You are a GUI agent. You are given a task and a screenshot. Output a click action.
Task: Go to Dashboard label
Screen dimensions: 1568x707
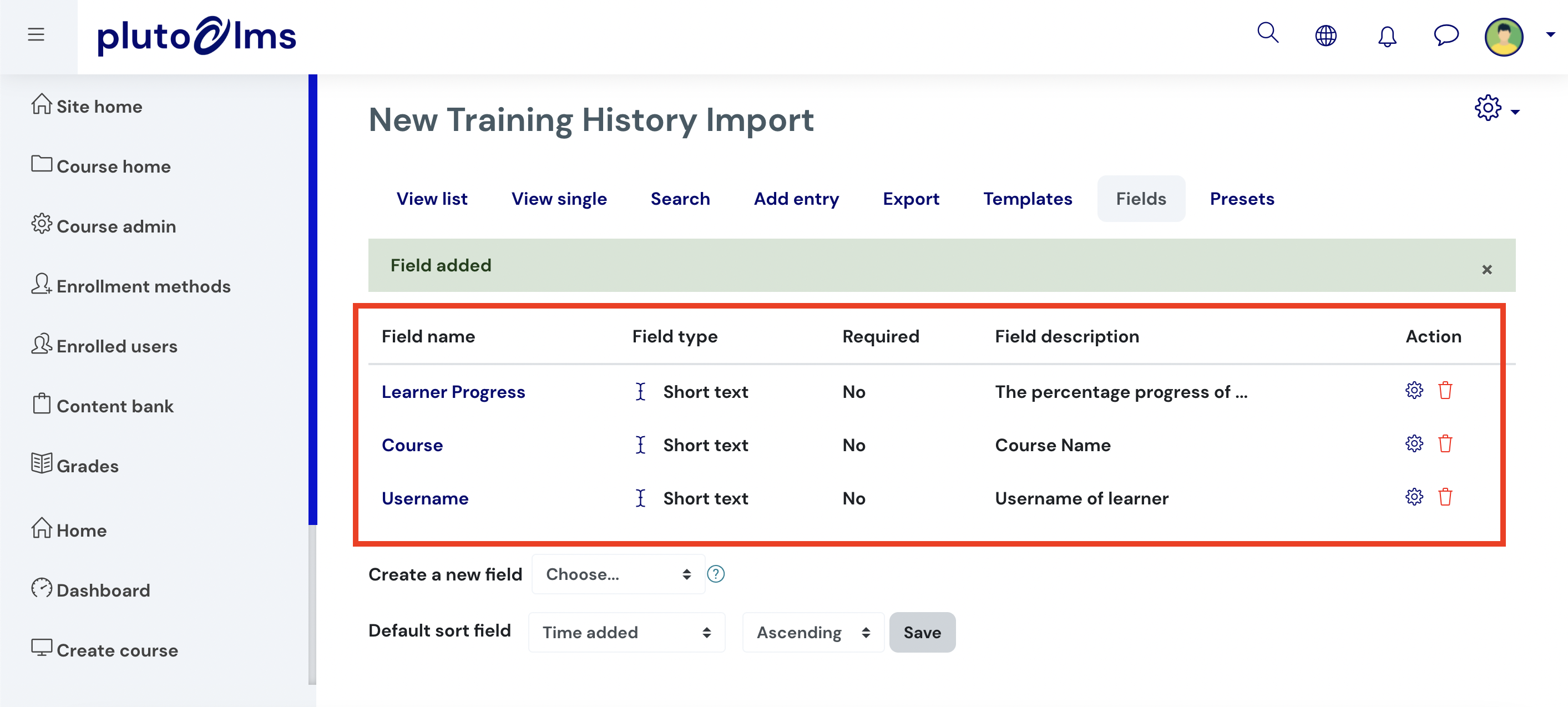pos(103,590)
